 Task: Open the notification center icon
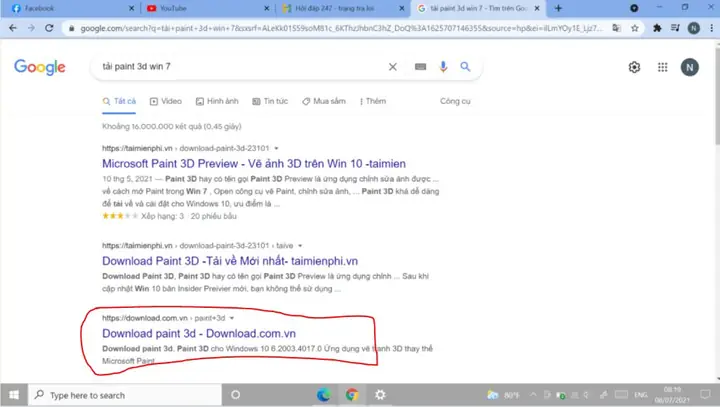point(705,395)
